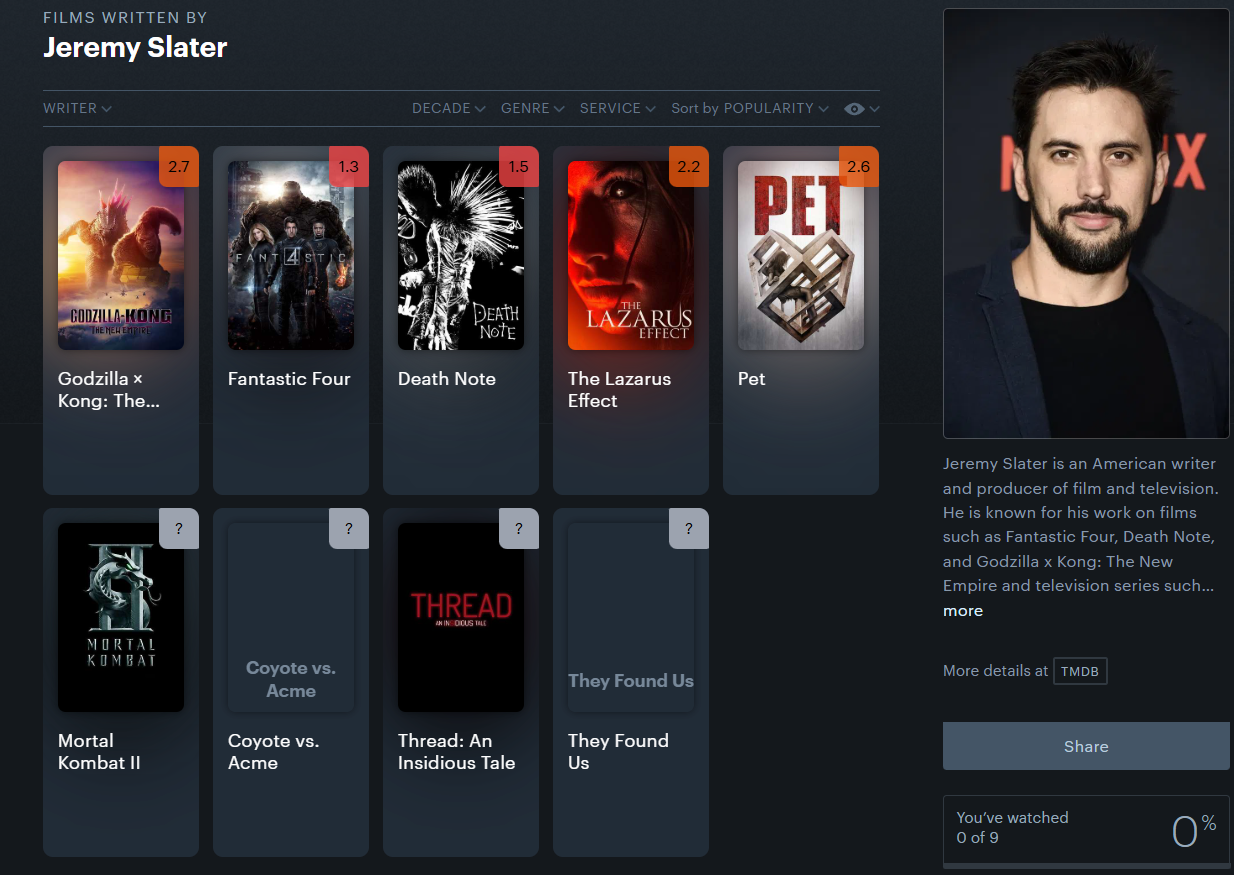The width and height of the screenshot is (1234, 875).
Task: Open the Godzilla x Kong poster
Action: 121,256
